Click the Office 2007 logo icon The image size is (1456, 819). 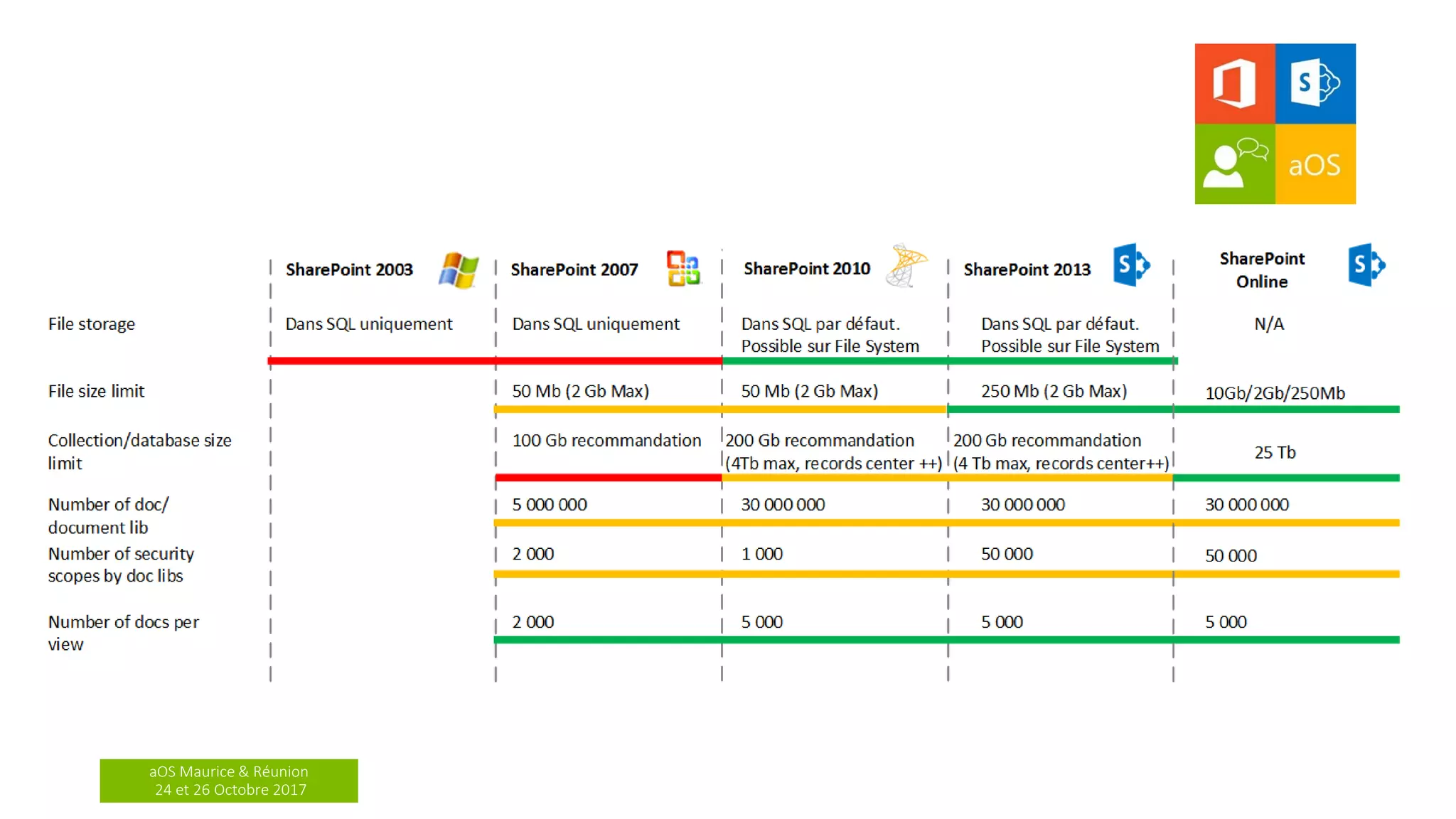click(683, 269)
